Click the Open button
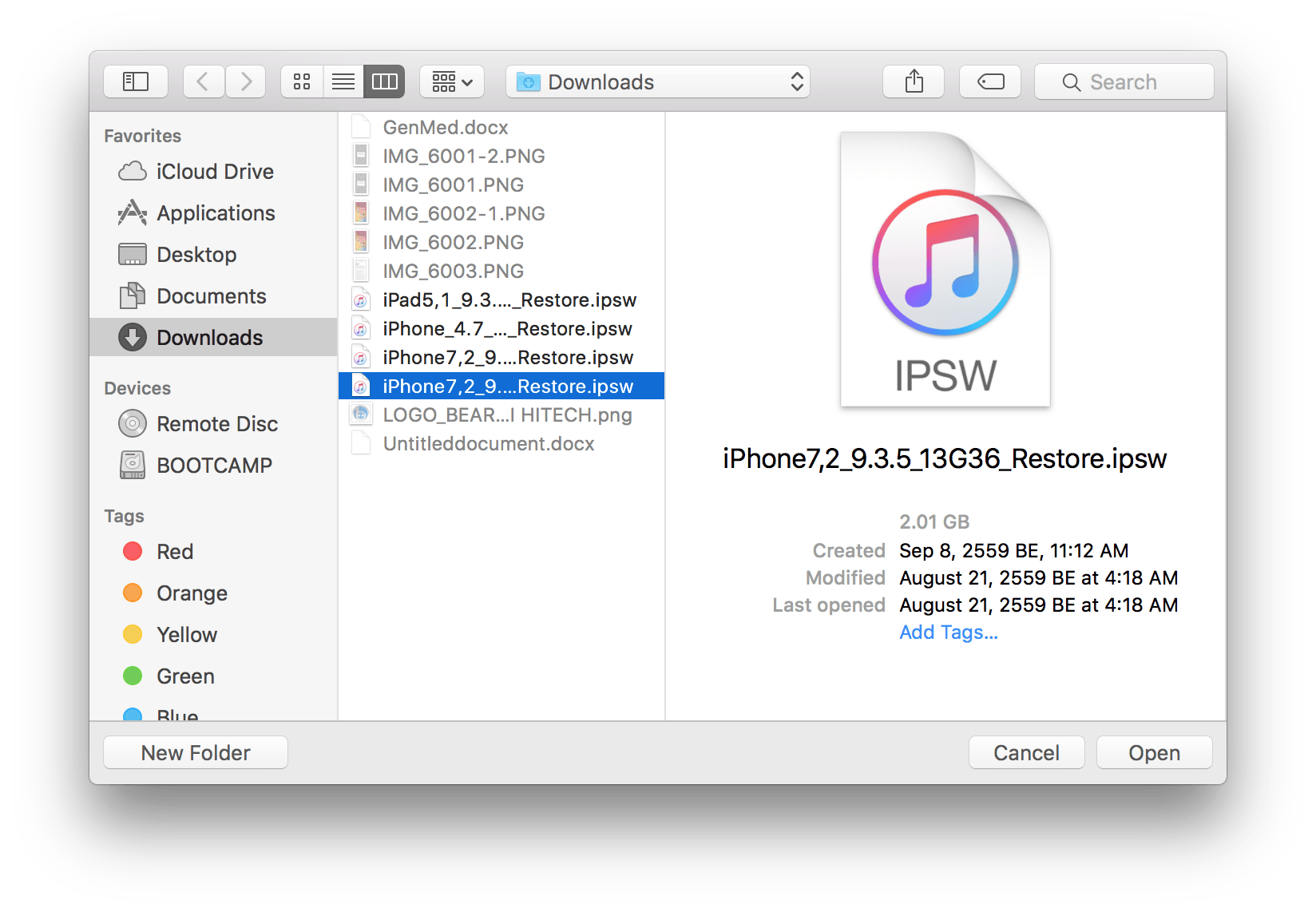1316x912 pixels. point(1154,753)
